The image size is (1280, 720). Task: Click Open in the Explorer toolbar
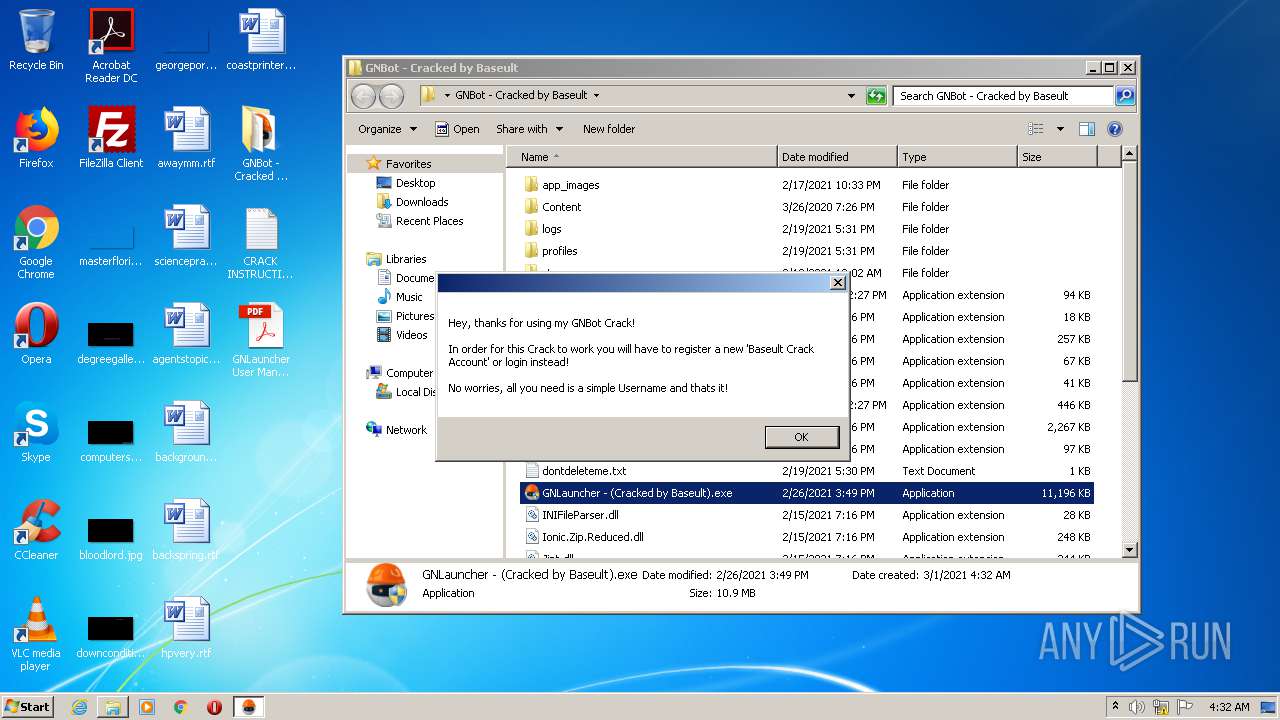coord(457,129)
